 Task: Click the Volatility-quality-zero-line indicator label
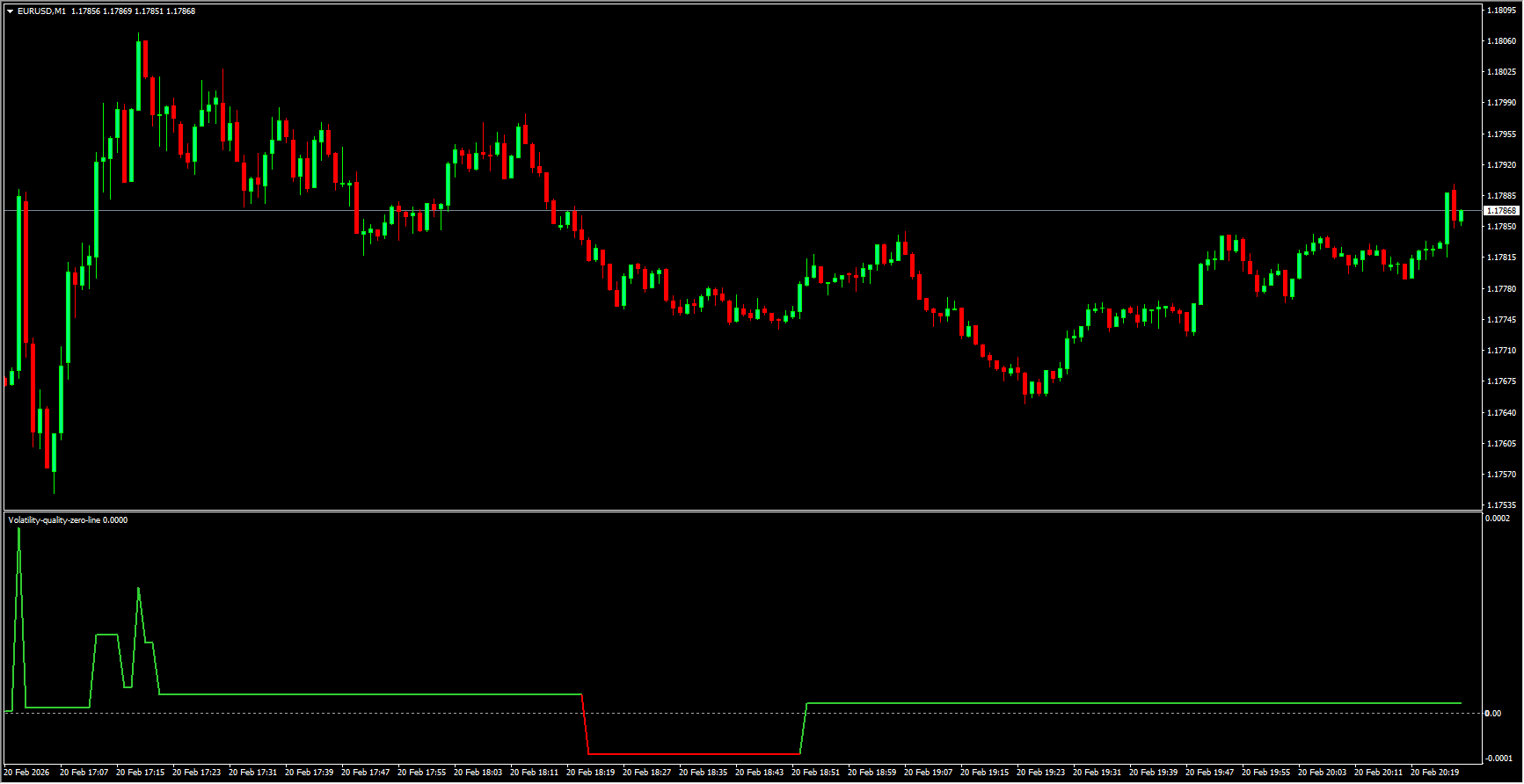click(55, 520)
